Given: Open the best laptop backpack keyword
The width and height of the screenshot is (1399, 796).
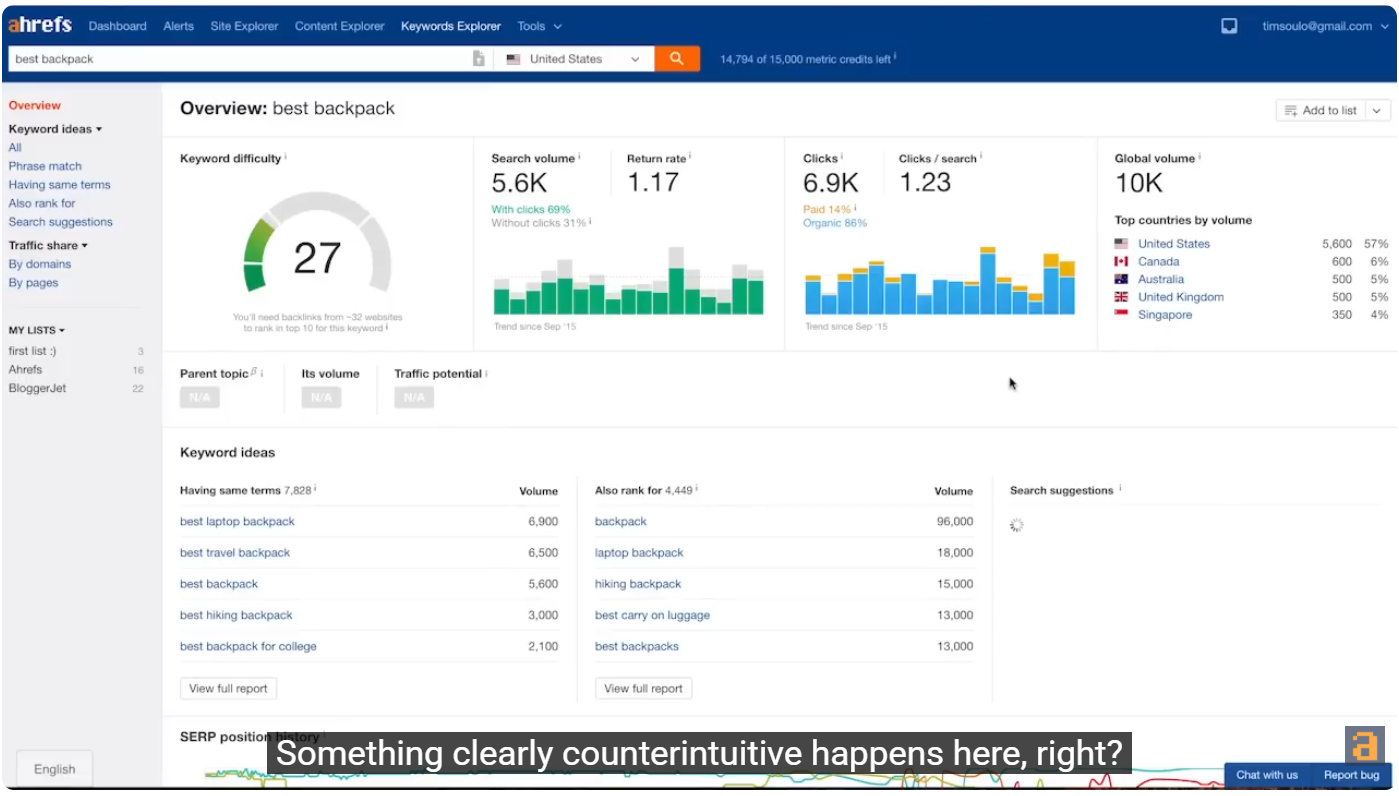Looking at the screenshot, I should point(237,521).
